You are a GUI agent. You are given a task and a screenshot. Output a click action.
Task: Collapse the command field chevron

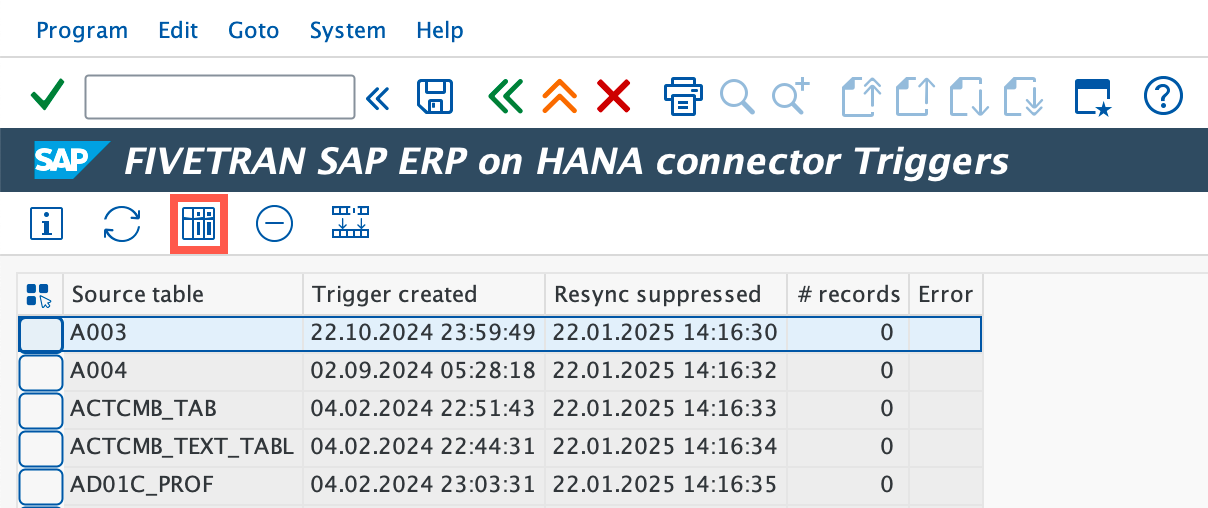click(x=377, y=97)
